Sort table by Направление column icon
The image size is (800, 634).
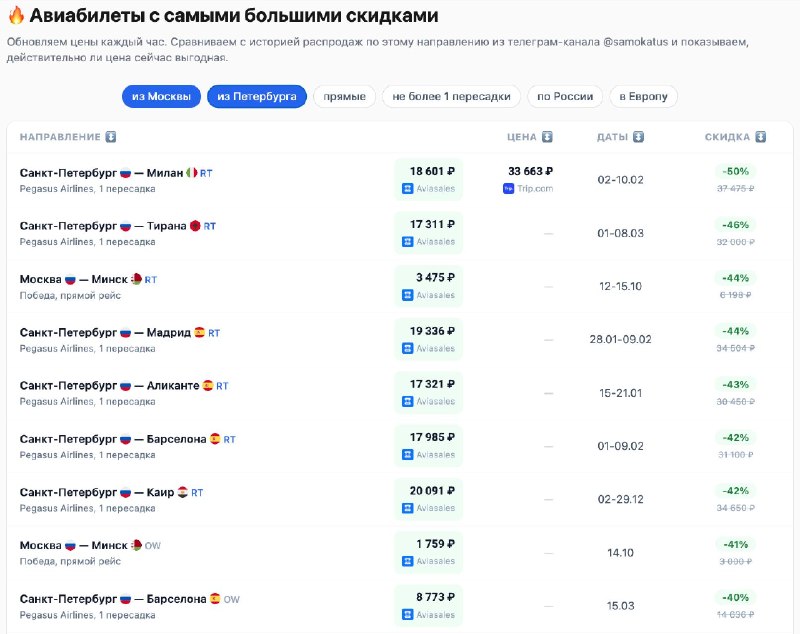click(111, 137)
